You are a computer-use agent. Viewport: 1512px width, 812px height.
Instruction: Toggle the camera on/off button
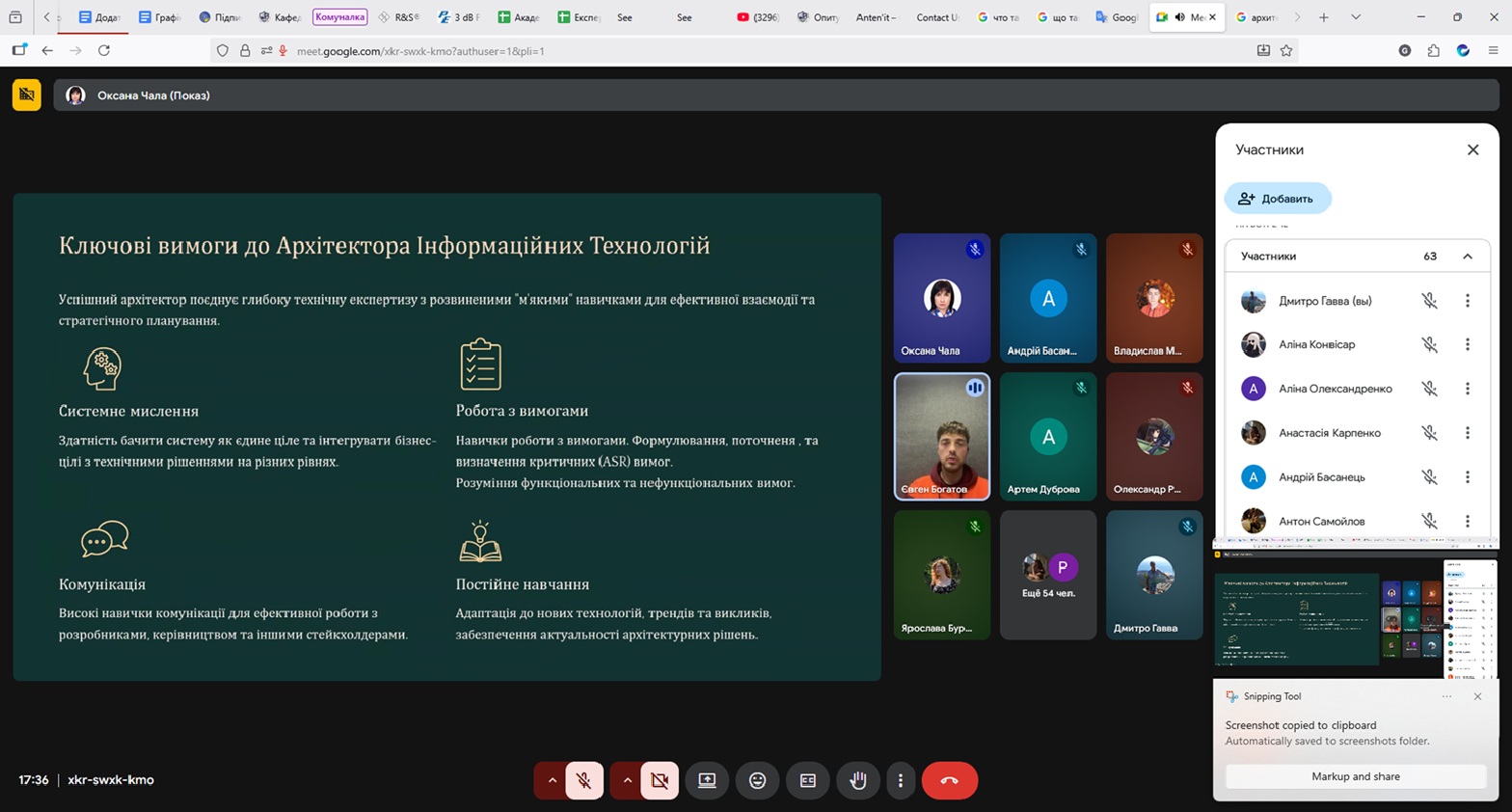pyautogui.click(x=660, y=780)
